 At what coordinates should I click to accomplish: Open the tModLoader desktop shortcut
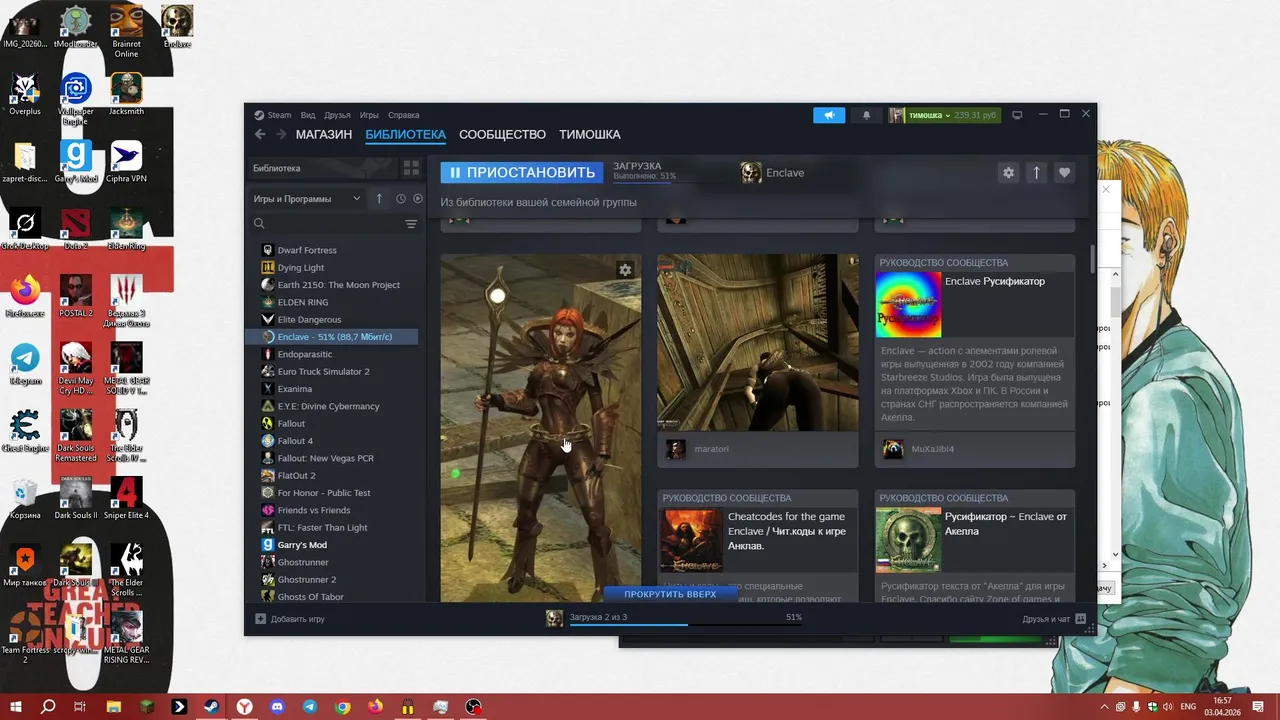[x=76, y=27]
